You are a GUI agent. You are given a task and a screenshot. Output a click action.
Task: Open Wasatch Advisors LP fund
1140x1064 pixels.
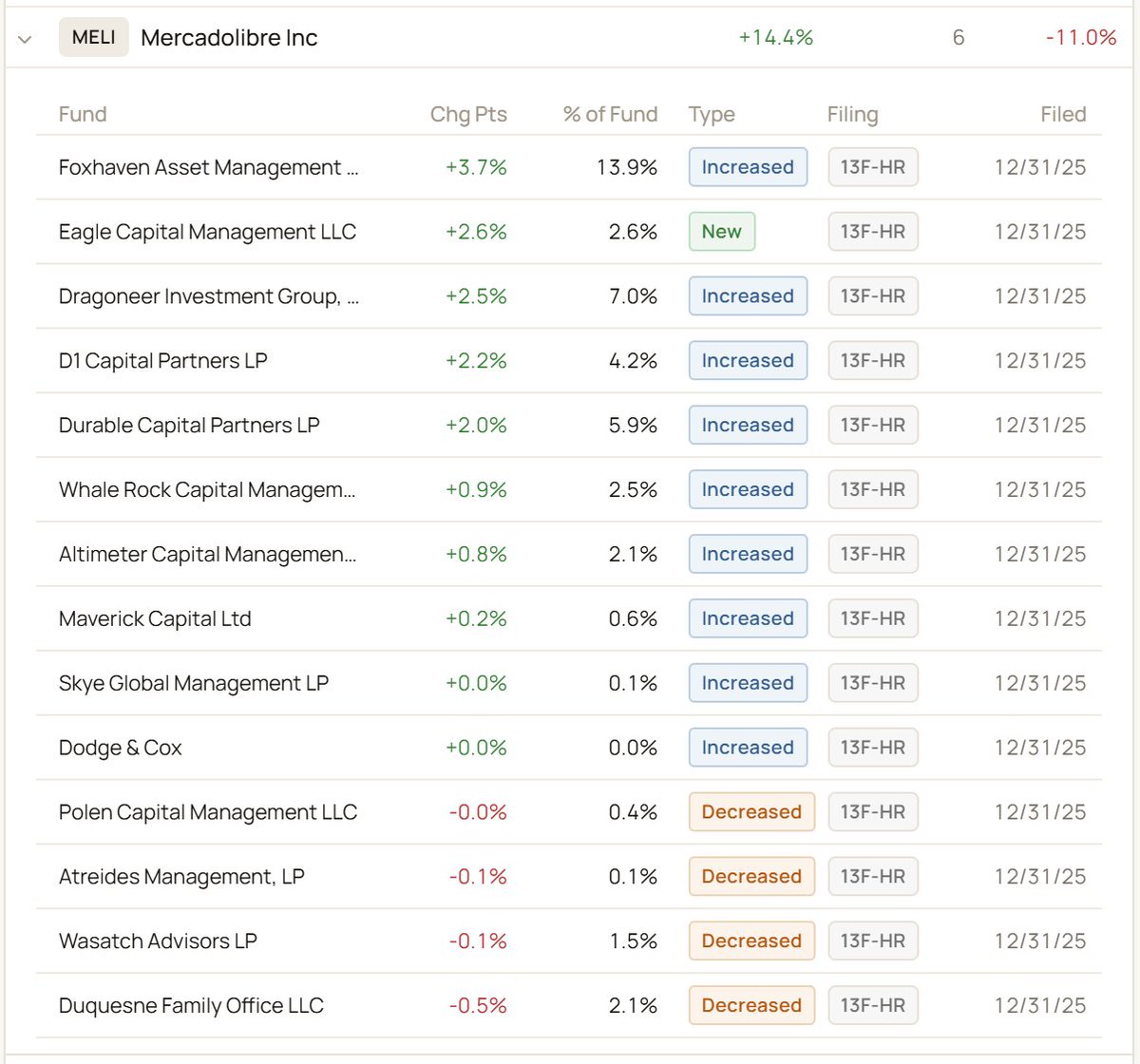coord(158,941)
